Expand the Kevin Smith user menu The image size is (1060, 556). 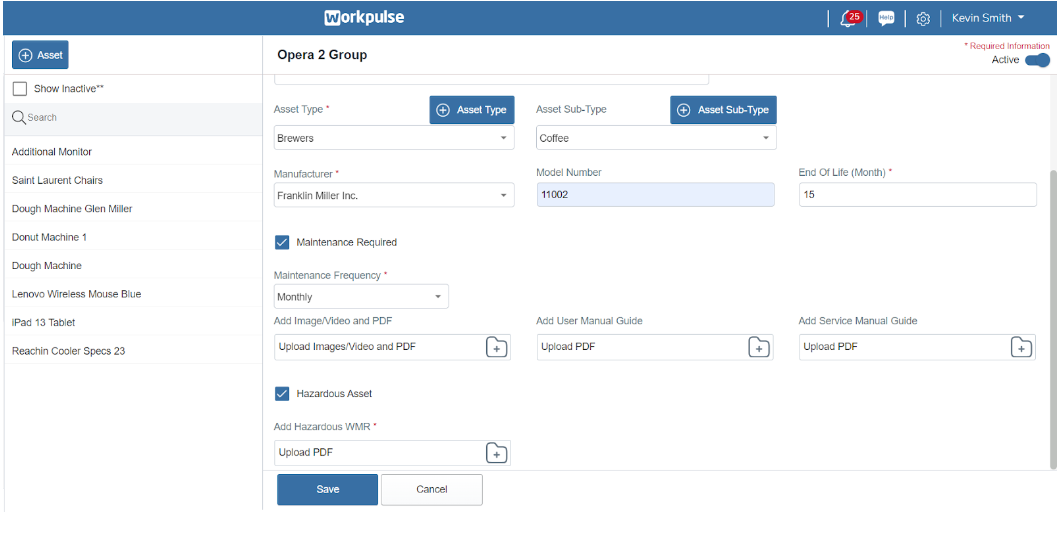[988, 18]
